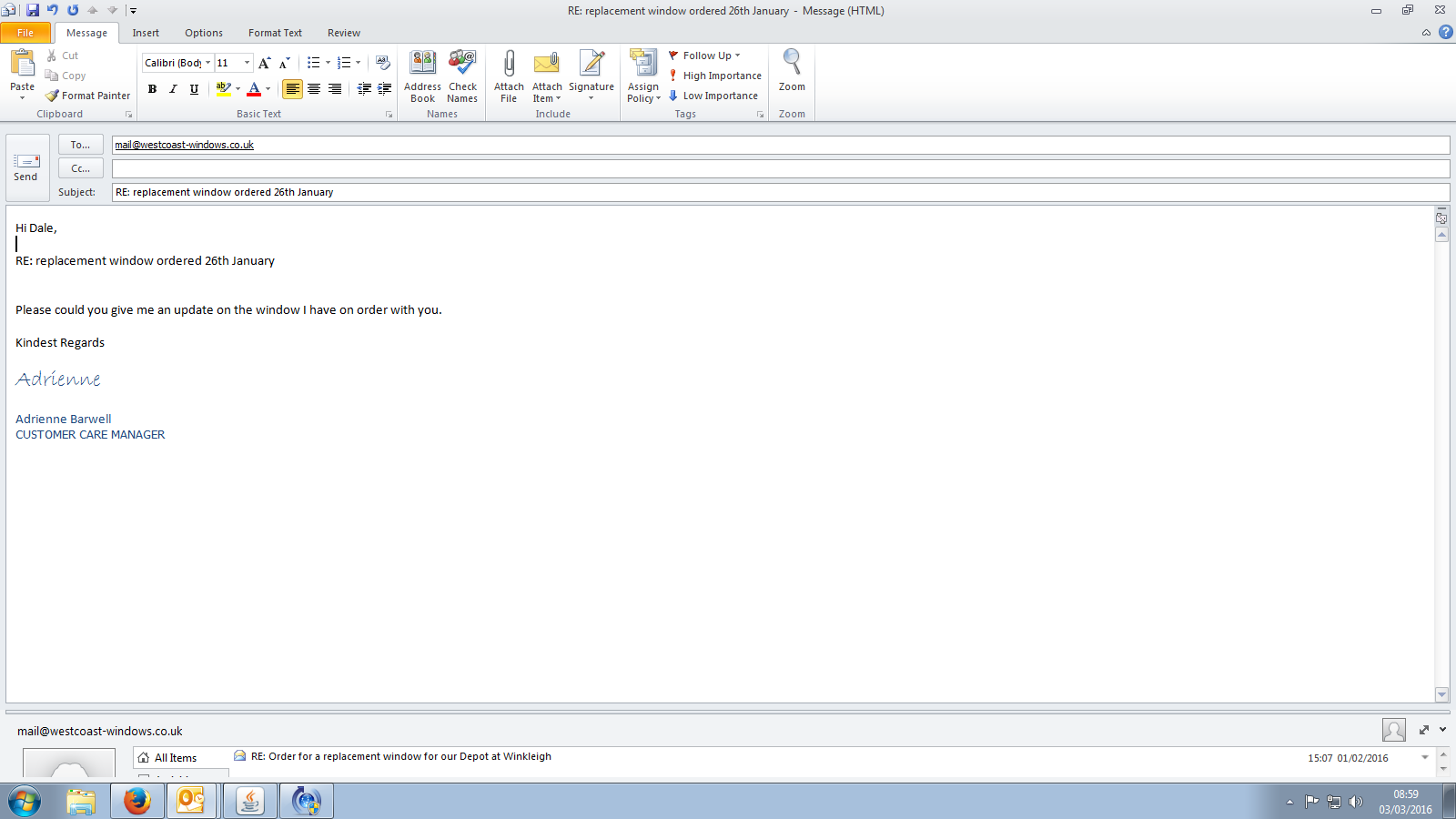This screenshot has height=819, width=1456.
Task: Toggle Underline formatting
Action: coord(194,89)
